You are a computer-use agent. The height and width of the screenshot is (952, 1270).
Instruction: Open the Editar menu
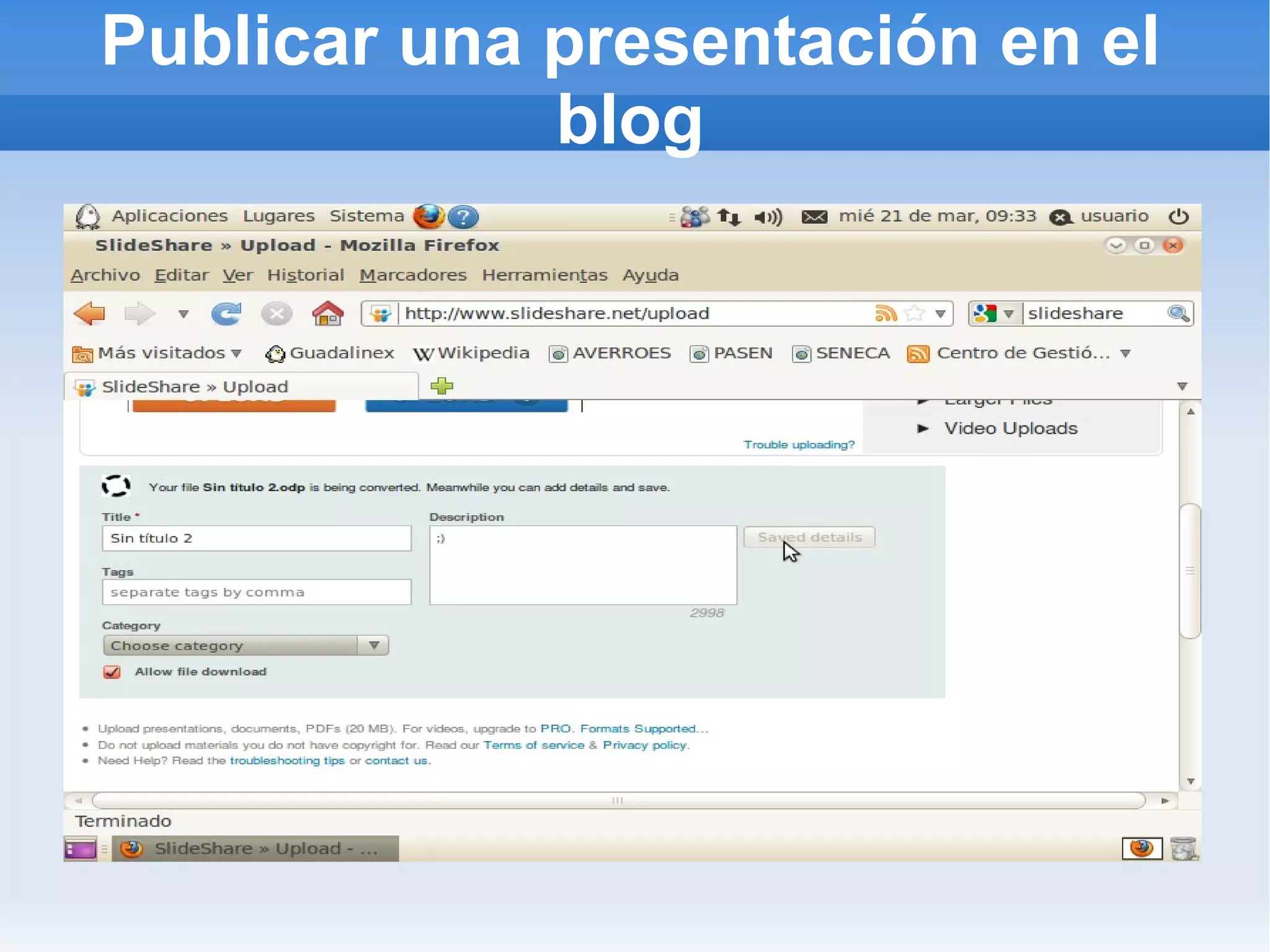tap(182, 275)
